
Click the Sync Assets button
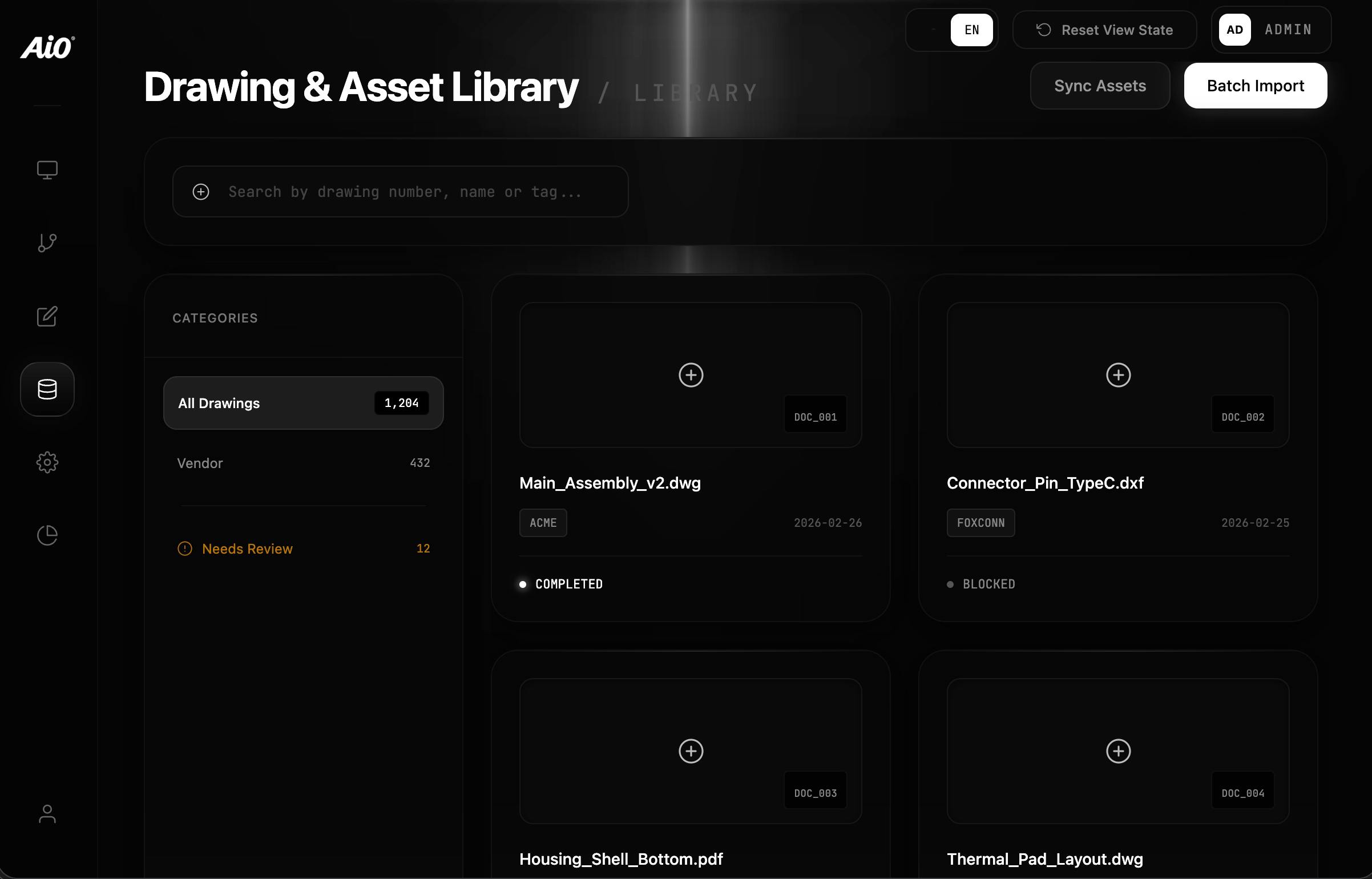pos(1100,86)
